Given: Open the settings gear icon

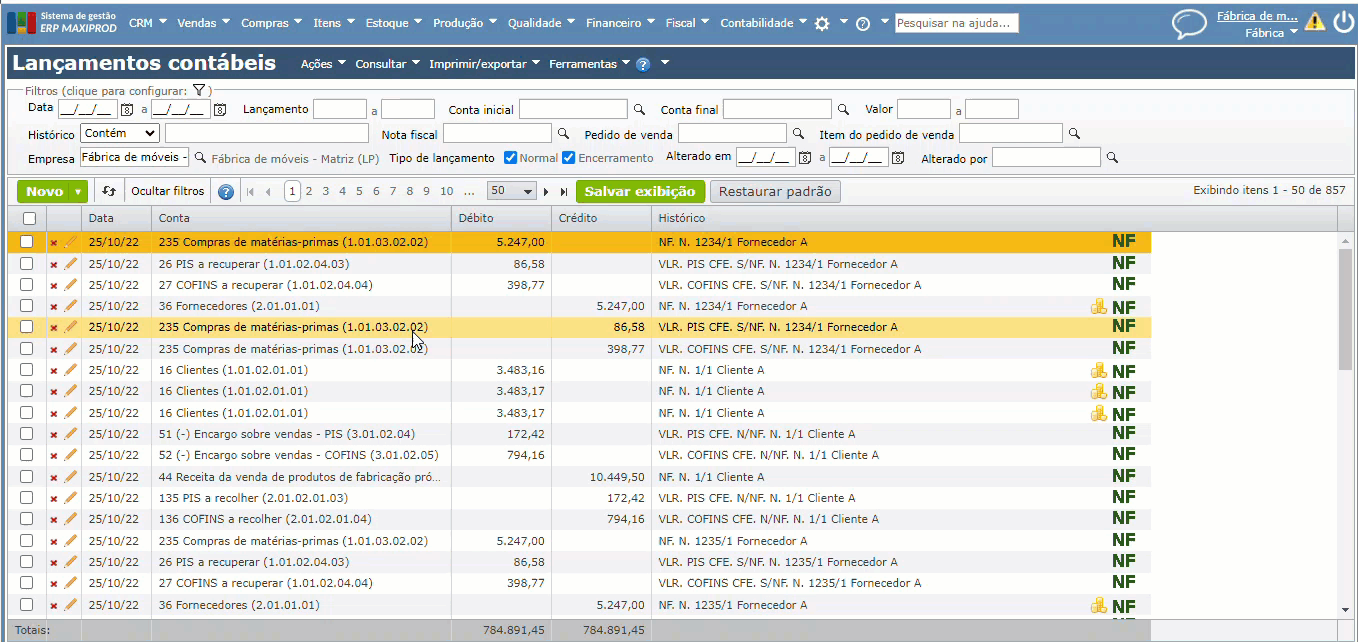Looking at the screenshot, I should 822,23.
